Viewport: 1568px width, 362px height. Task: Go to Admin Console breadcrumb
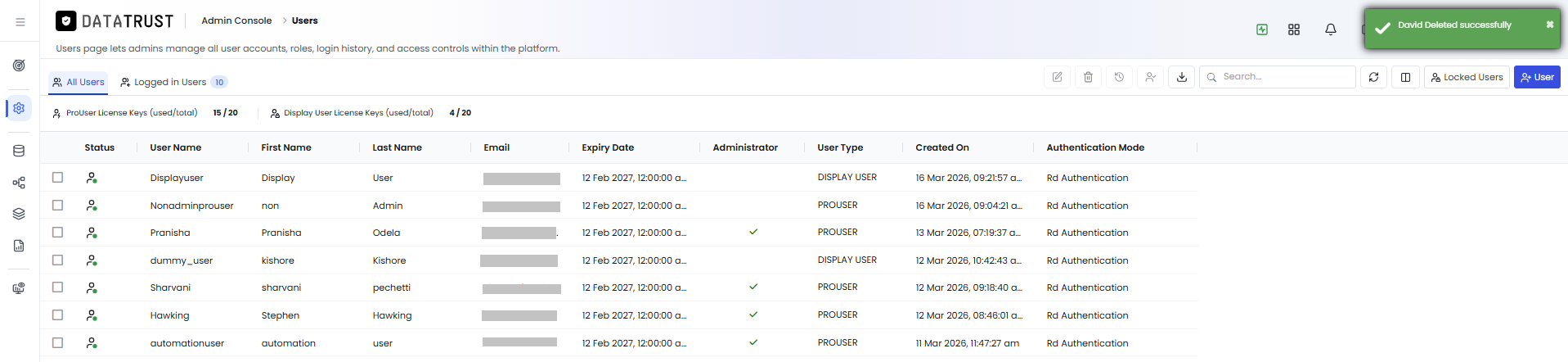(236, 20)
